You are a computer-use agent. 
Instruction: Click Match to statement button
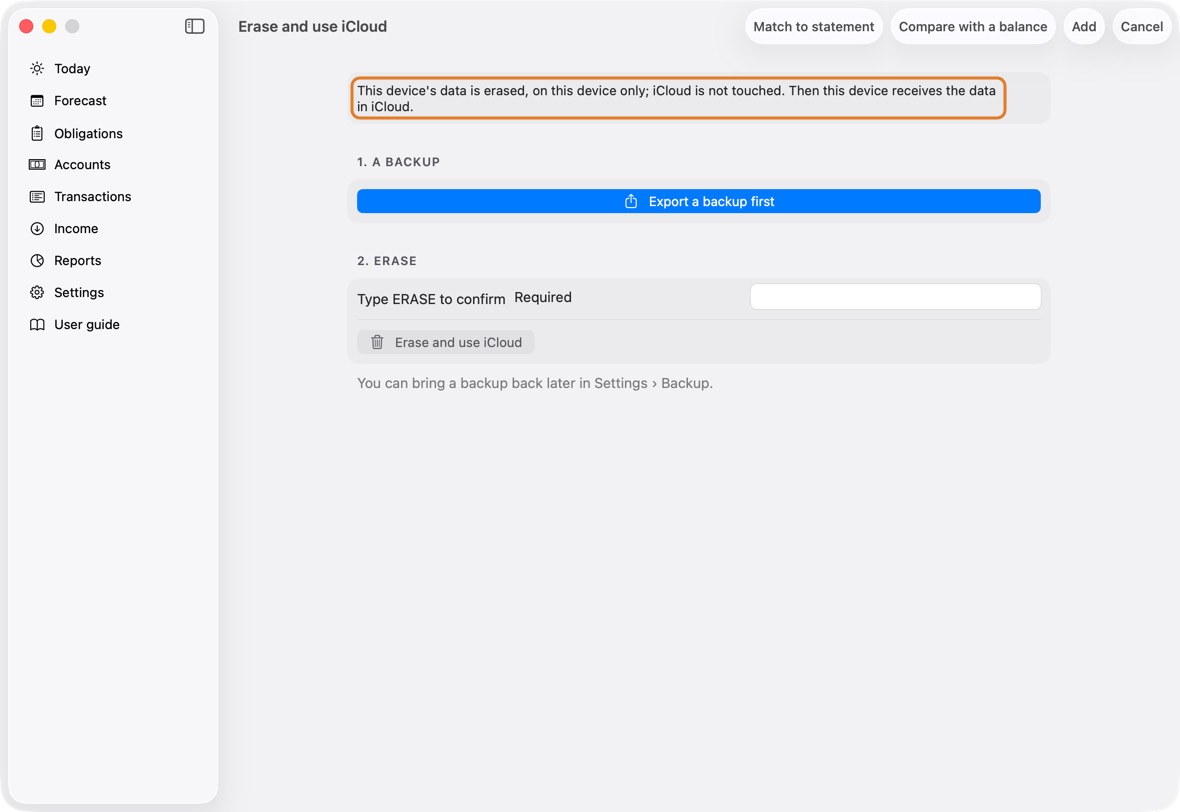click(x=814, y=26)
